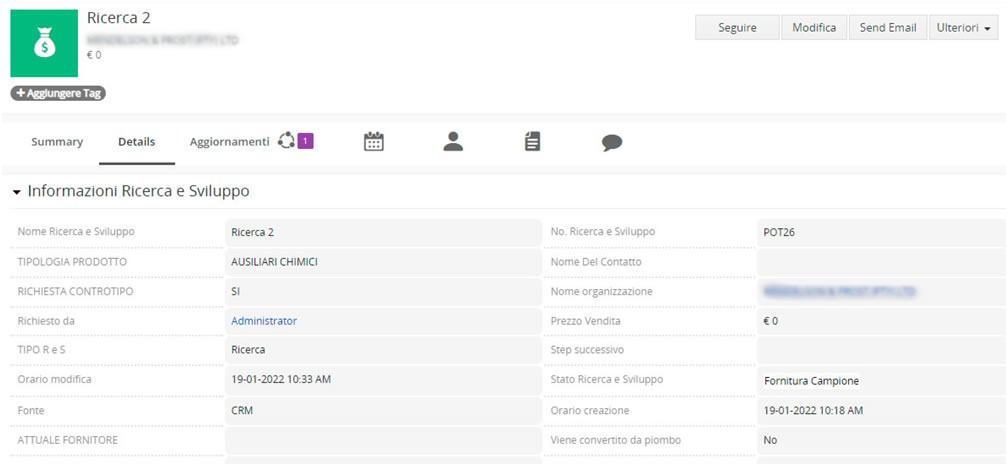
Task: Click the modification time 19-01-2022 10:33 AM
Action: click(281, 380)
